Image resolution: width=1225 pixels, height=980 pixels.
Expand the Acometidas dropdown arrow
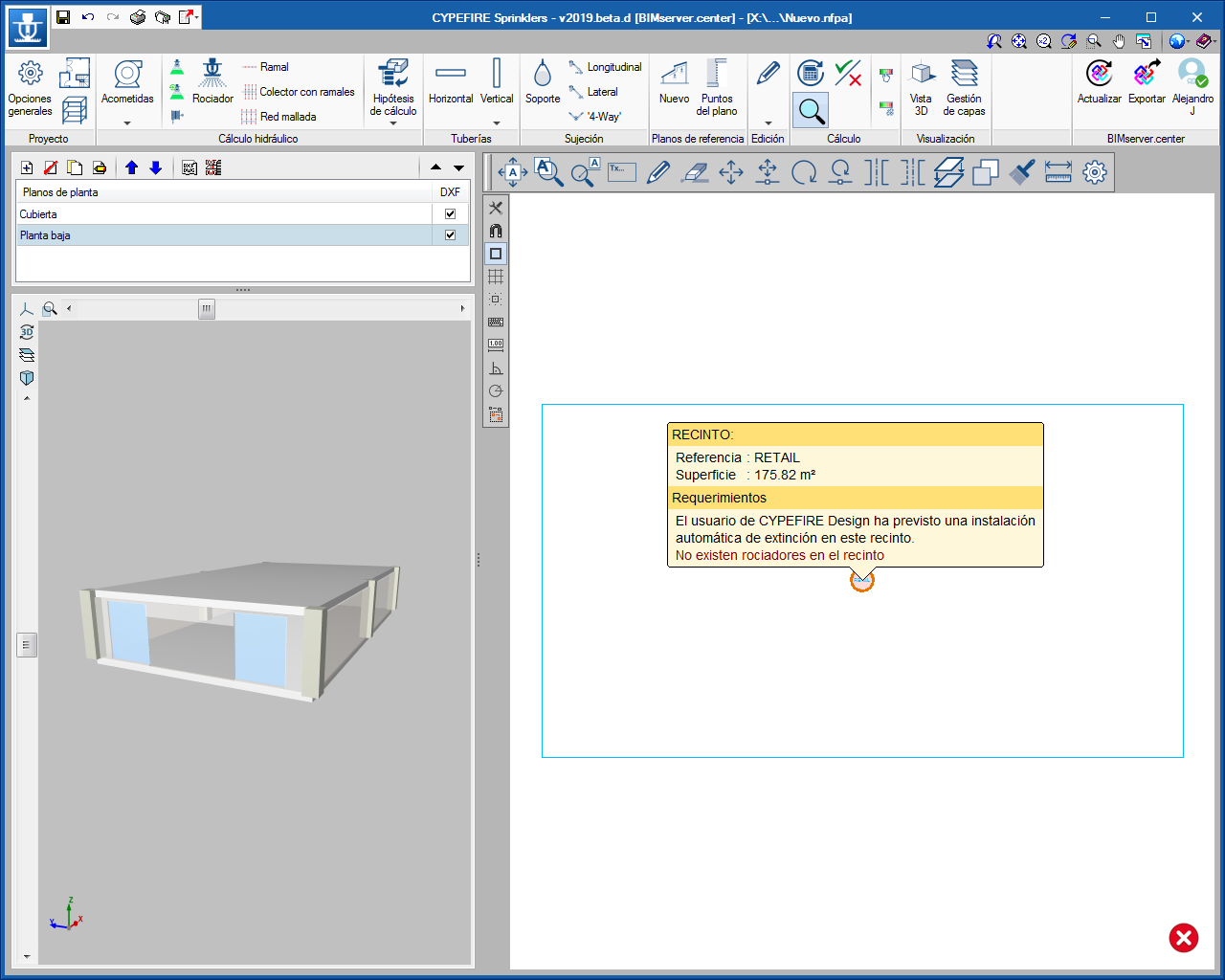127,122
